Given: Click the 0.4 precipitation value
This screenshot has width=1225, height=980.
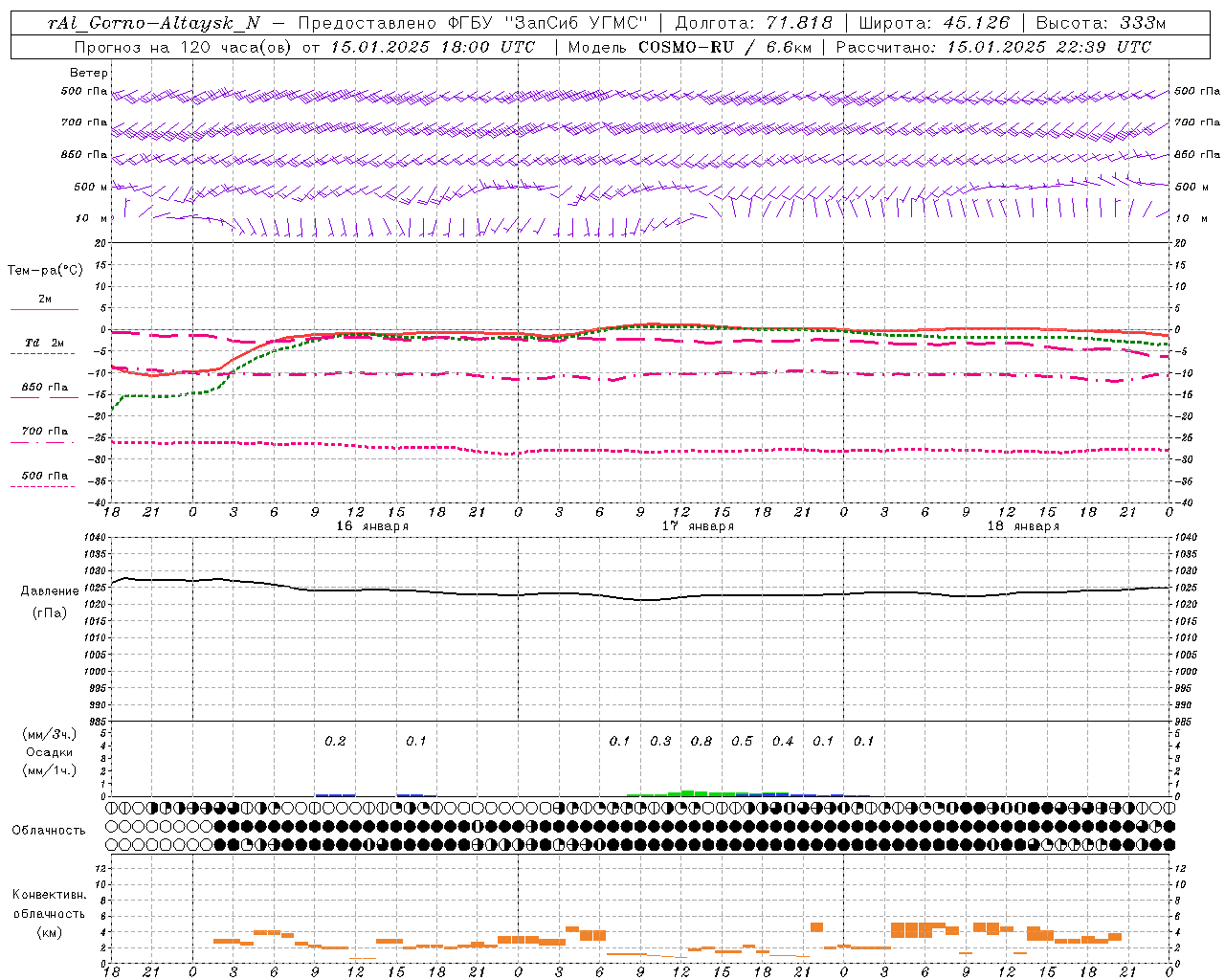Looking at the screenshot, I should coord(783,741).
